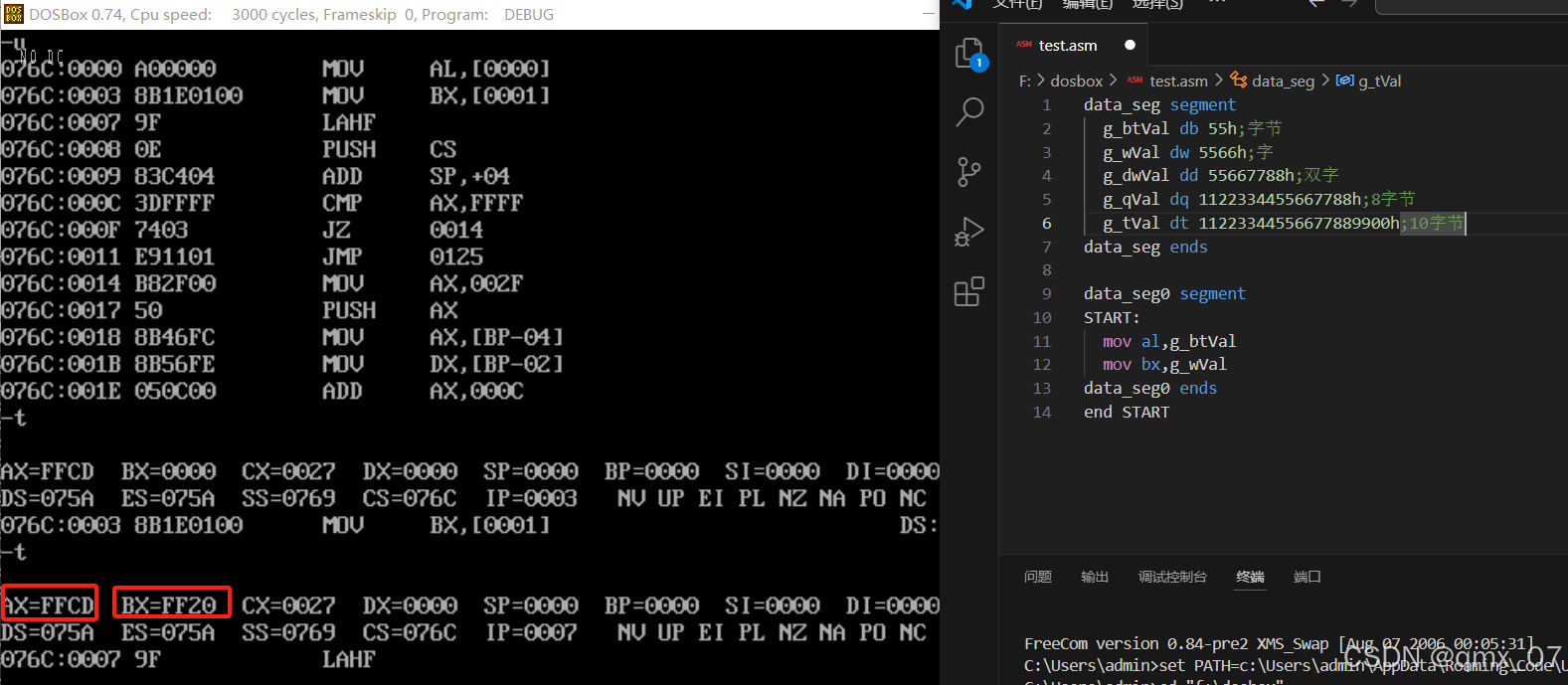The width and height of the screenshot is (1568, 685).
Task: Click the 'data_seg segment' code on line 1
Action: pyautogui.click(x=1159, y=104)
